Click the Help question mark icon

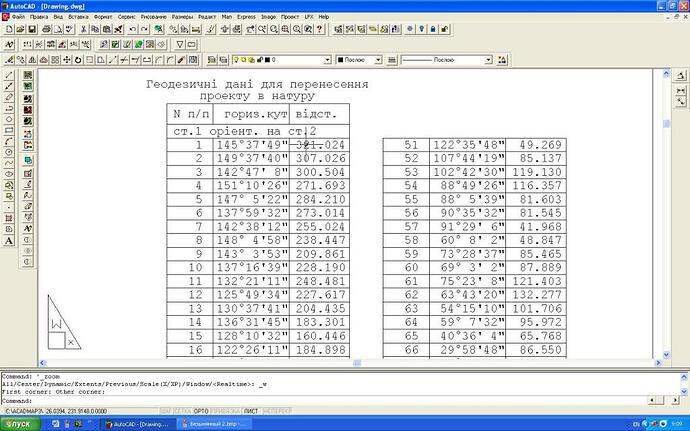320,29
